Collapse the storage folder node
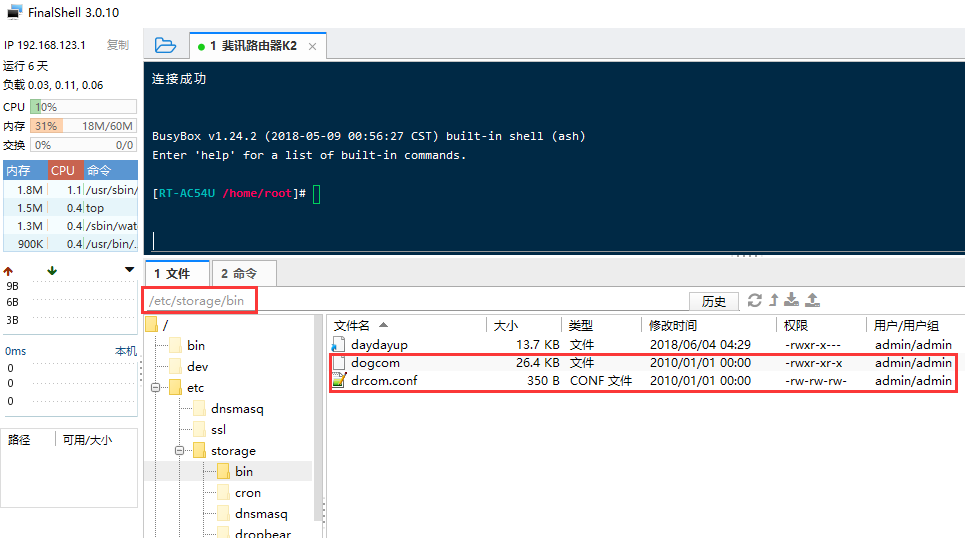Viewport: 965px width, 538px height. click(x=180, y=451)
